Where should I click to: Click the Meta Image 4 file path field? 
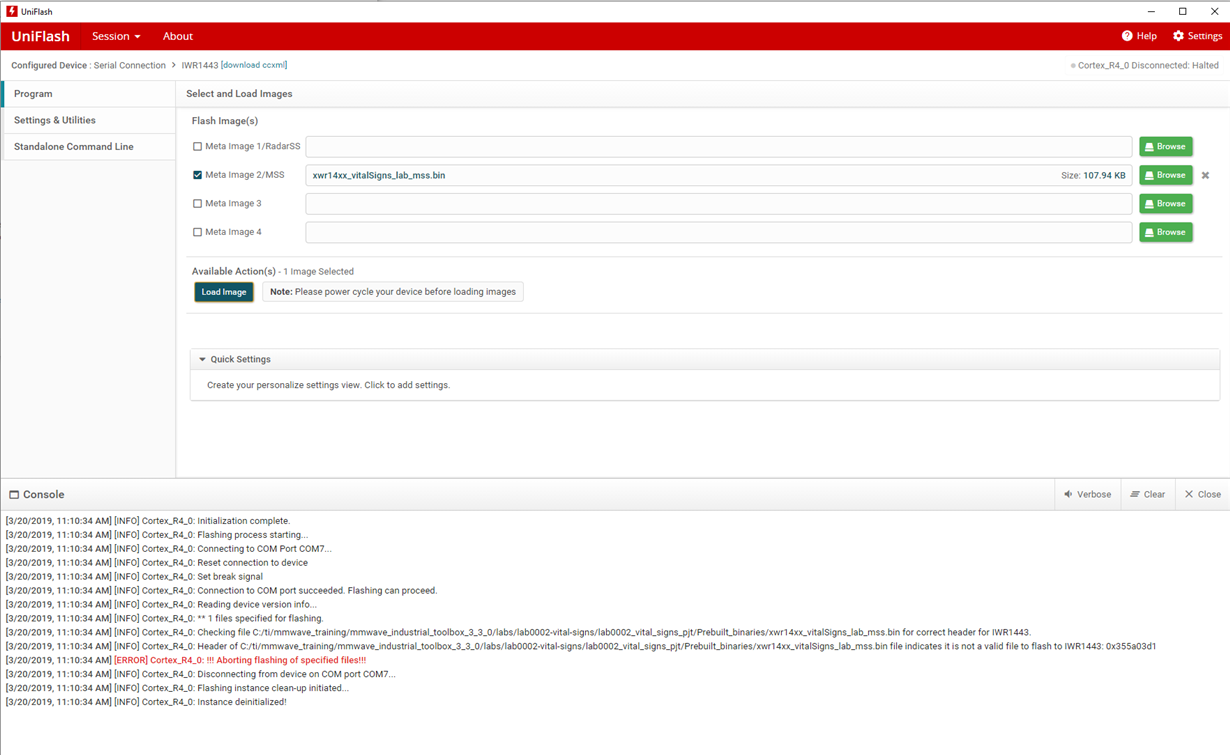(719, 232)
